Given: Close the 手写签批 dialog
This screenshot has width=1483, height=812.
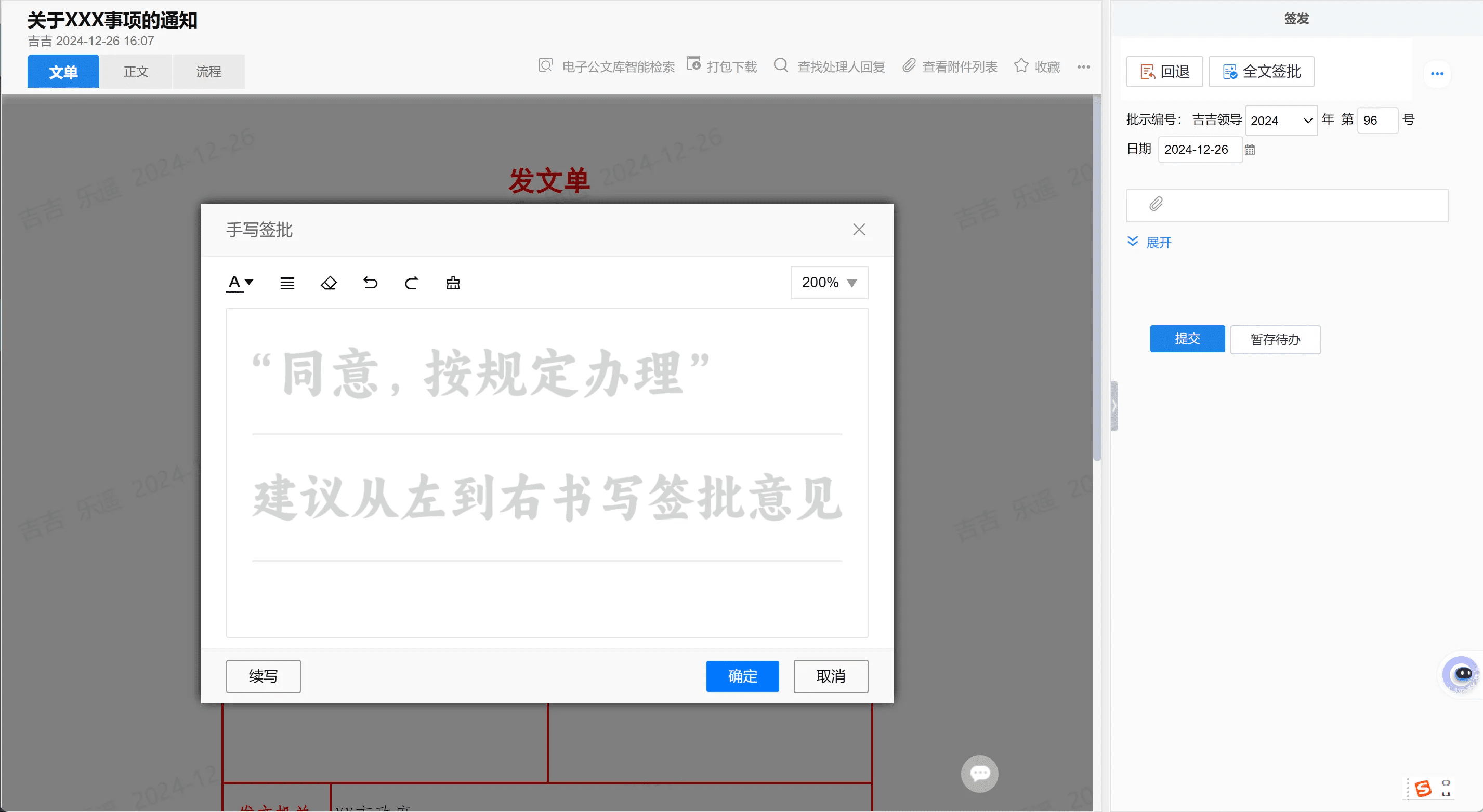Looking at the screenshot, I should (x=859, y=230).
